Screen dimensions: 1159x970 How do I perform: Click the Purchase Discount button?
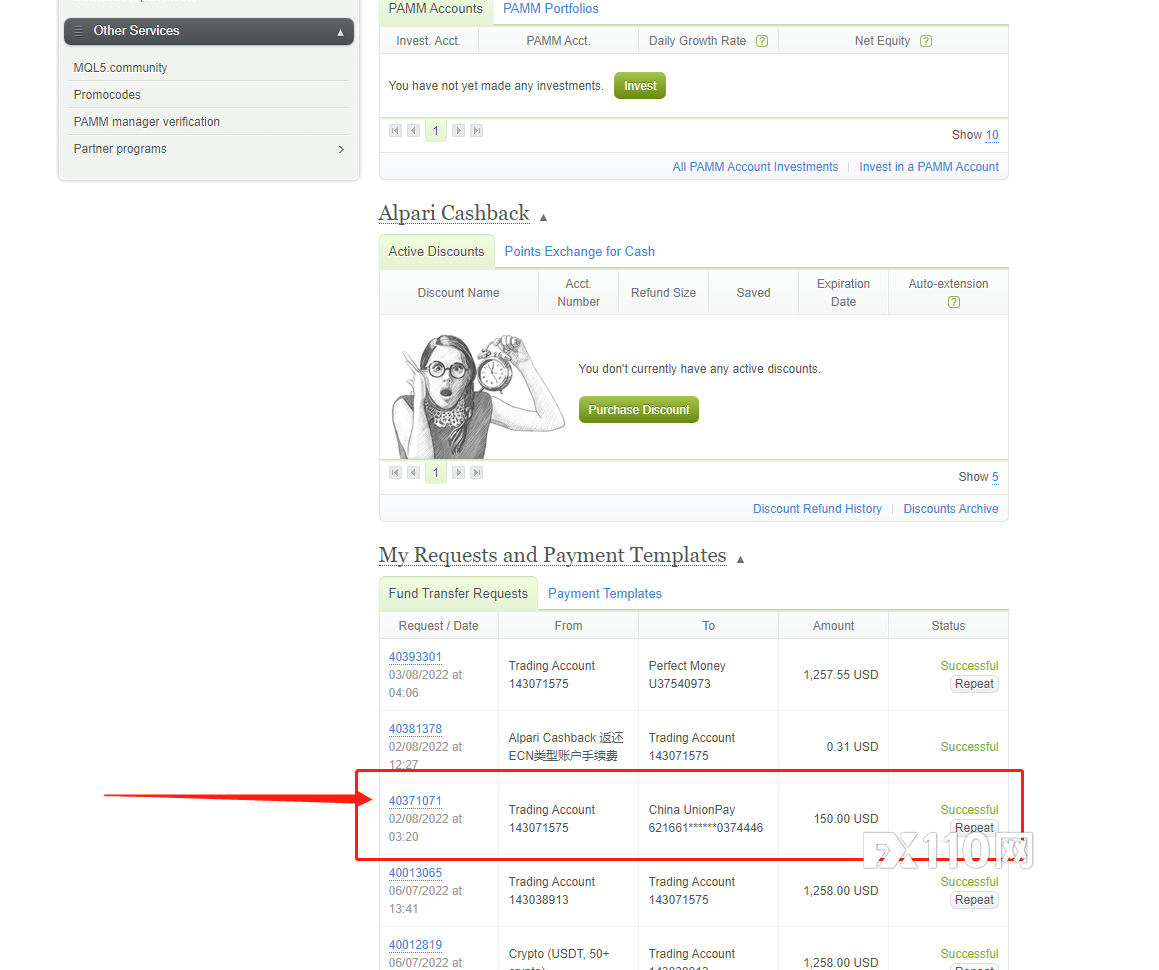639,410
